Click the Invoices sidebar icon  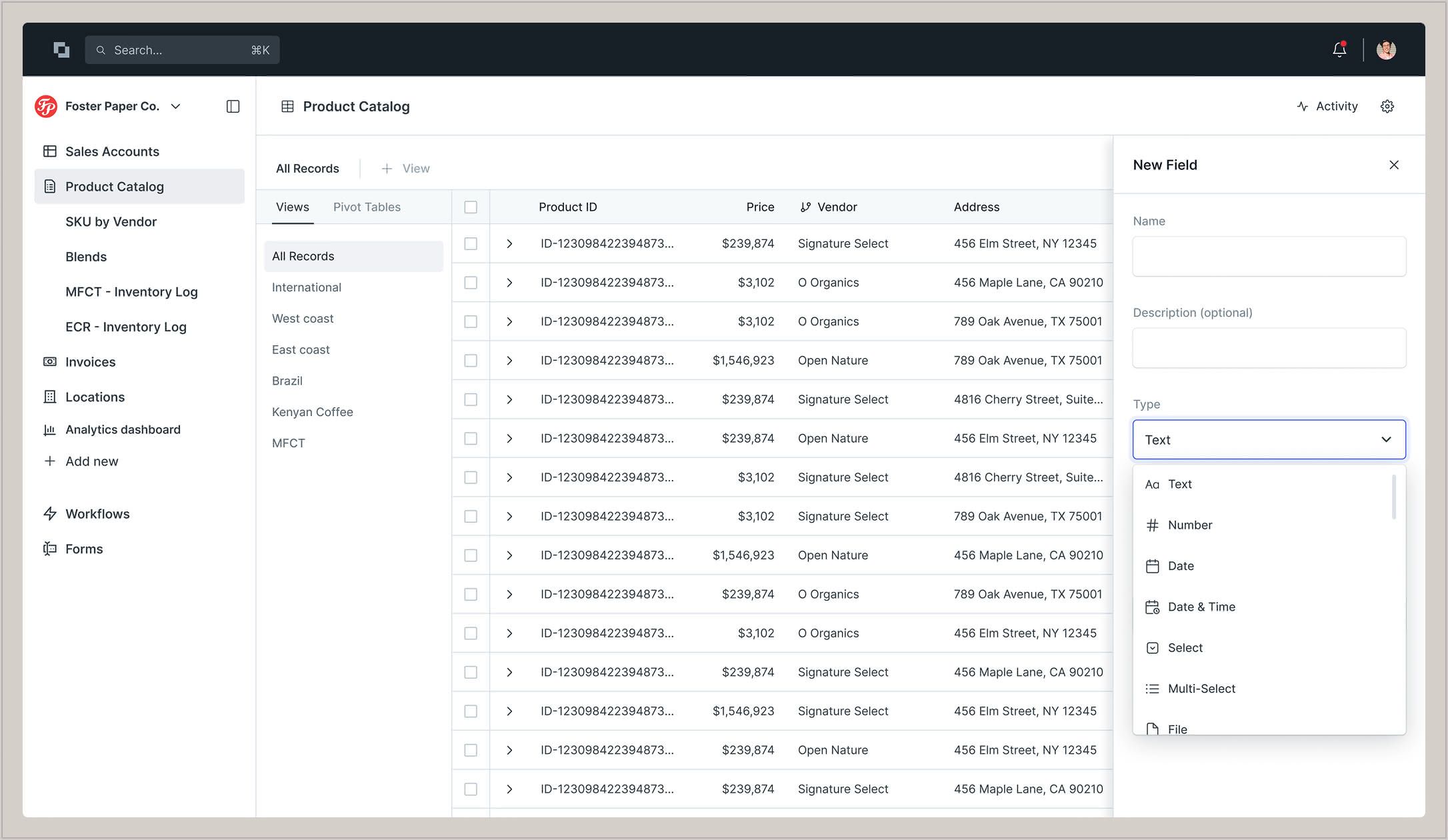(50, 361)
